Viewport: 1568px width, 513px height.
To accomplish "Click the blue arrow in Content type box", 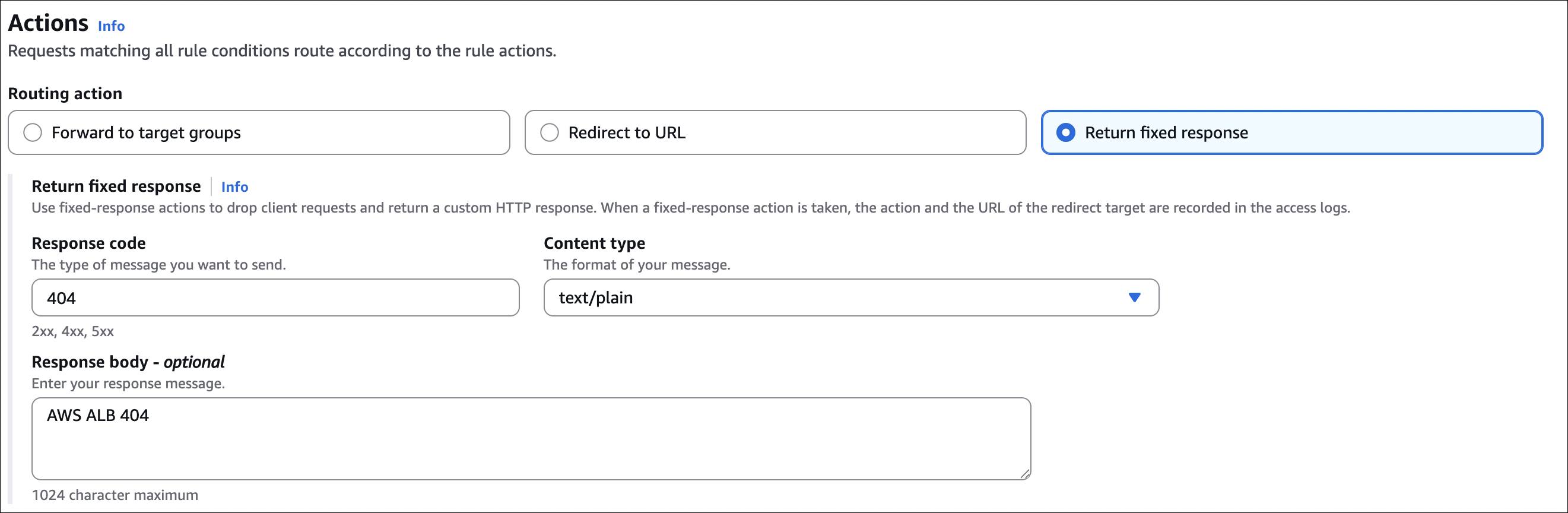I will [x=1134, y=297].
